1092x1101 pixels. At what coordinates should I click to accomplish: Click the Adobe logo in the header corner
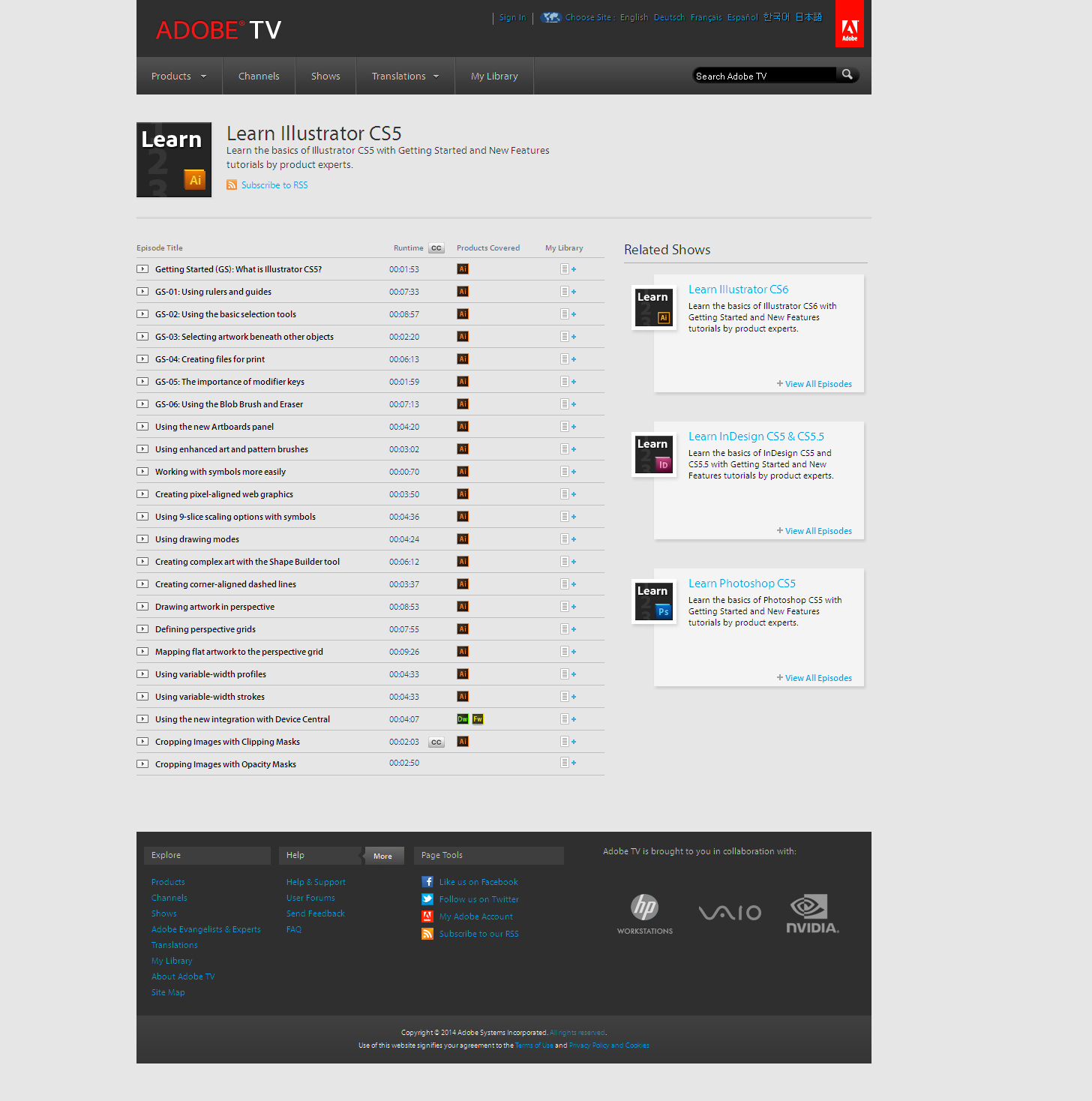pos(849,23)
